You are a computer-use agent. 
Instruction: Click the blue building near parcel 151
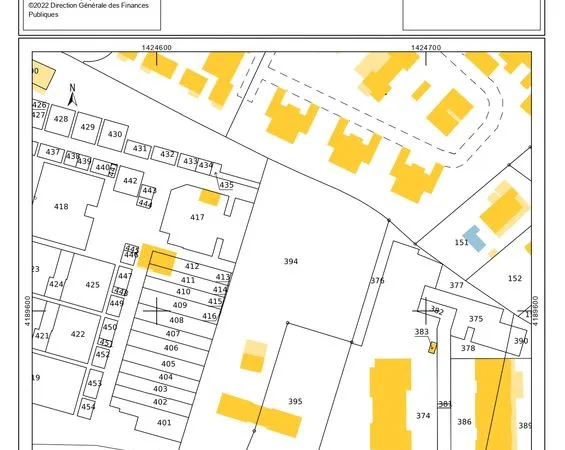pyautogui.click(x=474, y=238)
